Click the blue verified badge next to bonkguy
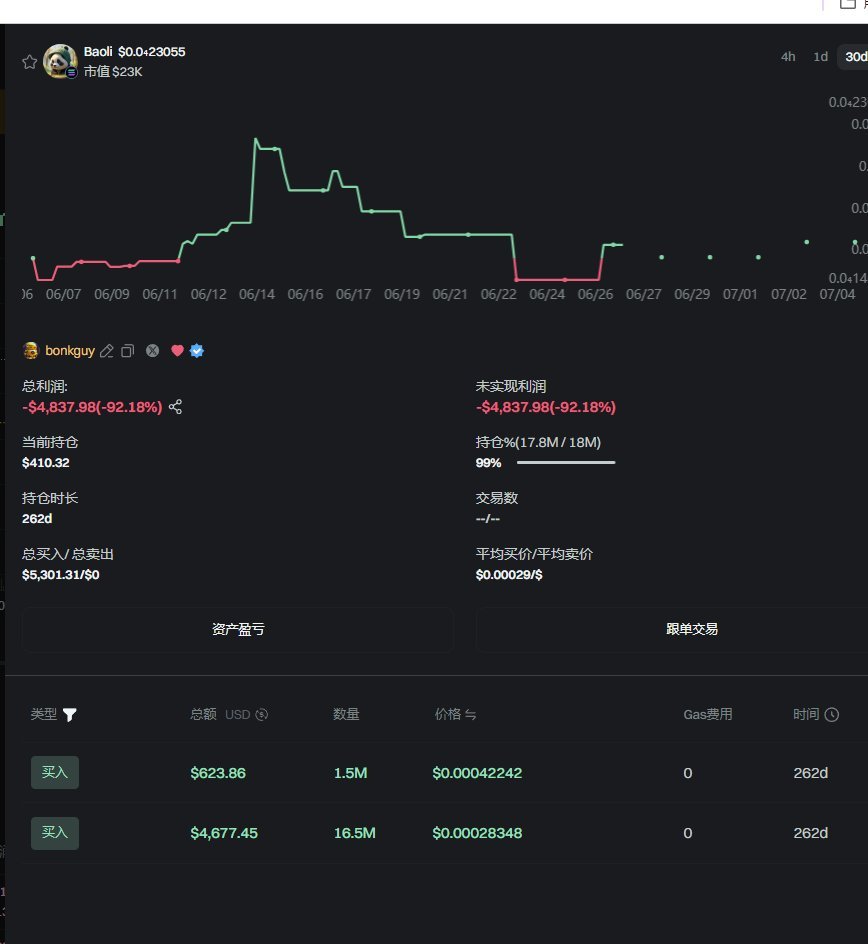The width and height of the screenshot is (868, 944). 197,351
